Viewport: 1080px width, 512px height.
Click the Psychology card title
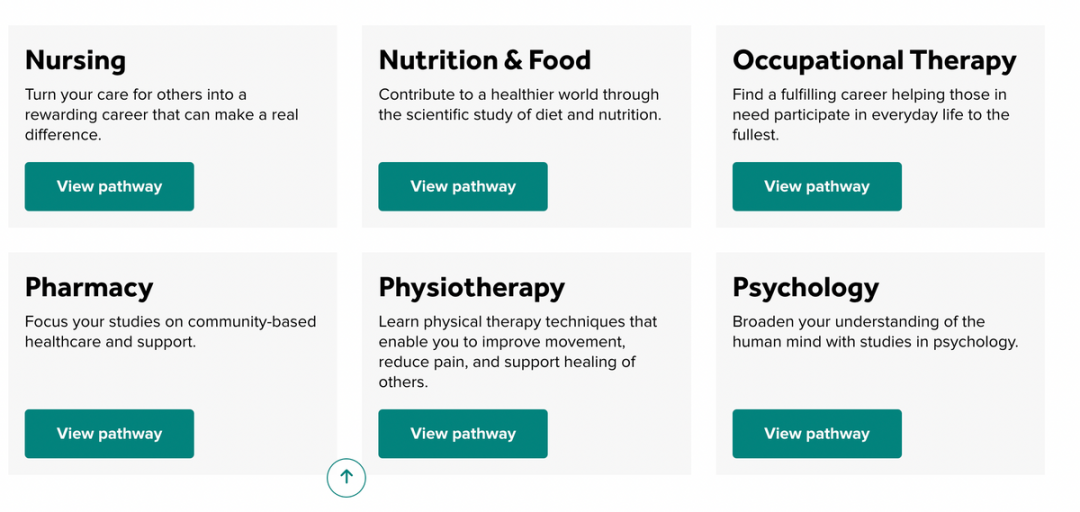(x=805, y=287)
